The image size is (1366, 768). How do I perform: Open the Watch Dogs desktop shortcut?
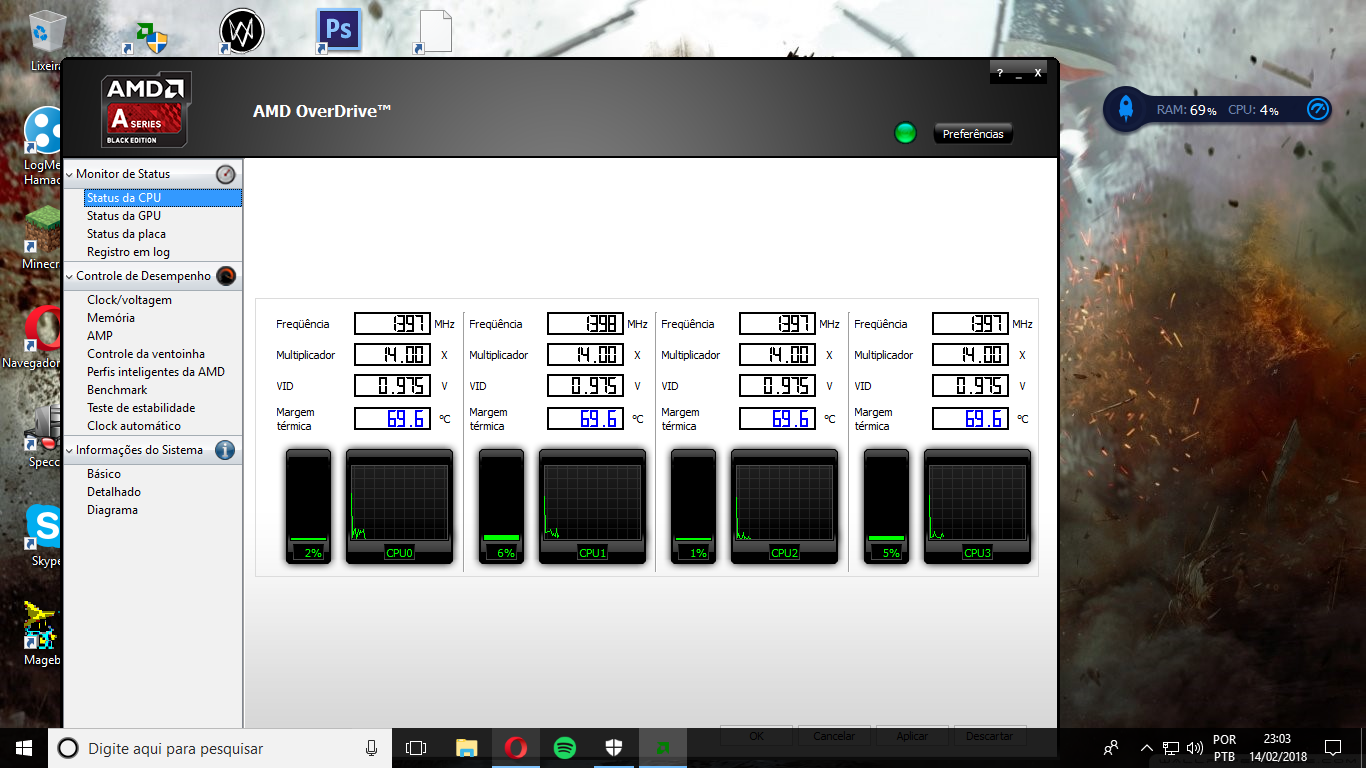tap(241, 31)
